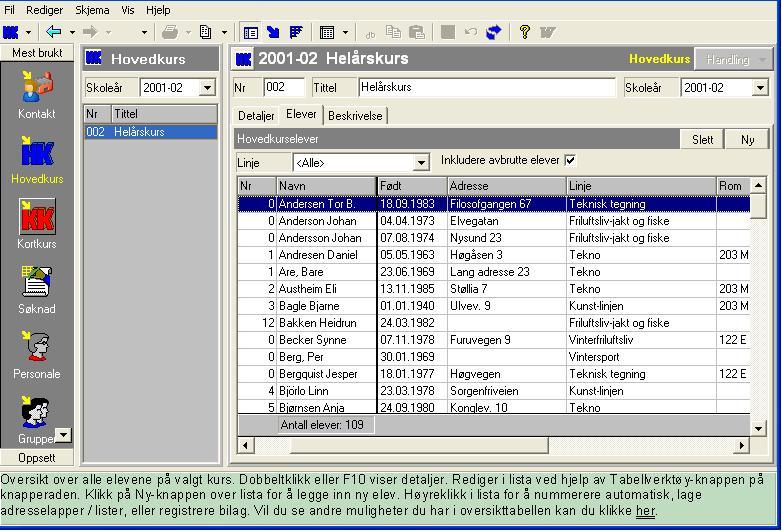Click the Slett button
Screen dimensions: 782x531
click(x=702, y=140)
